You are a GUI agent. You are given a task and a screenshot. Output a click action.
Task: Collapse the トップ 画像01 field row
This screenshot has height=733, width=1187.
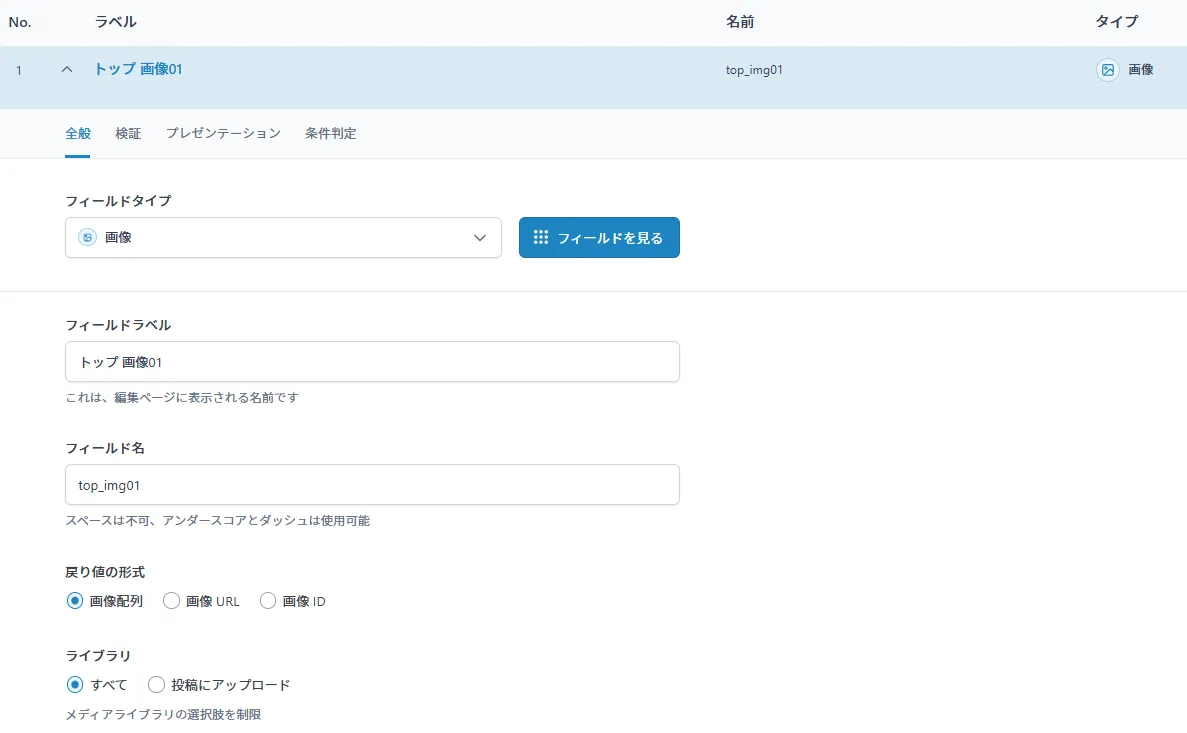tap(67, 70)
